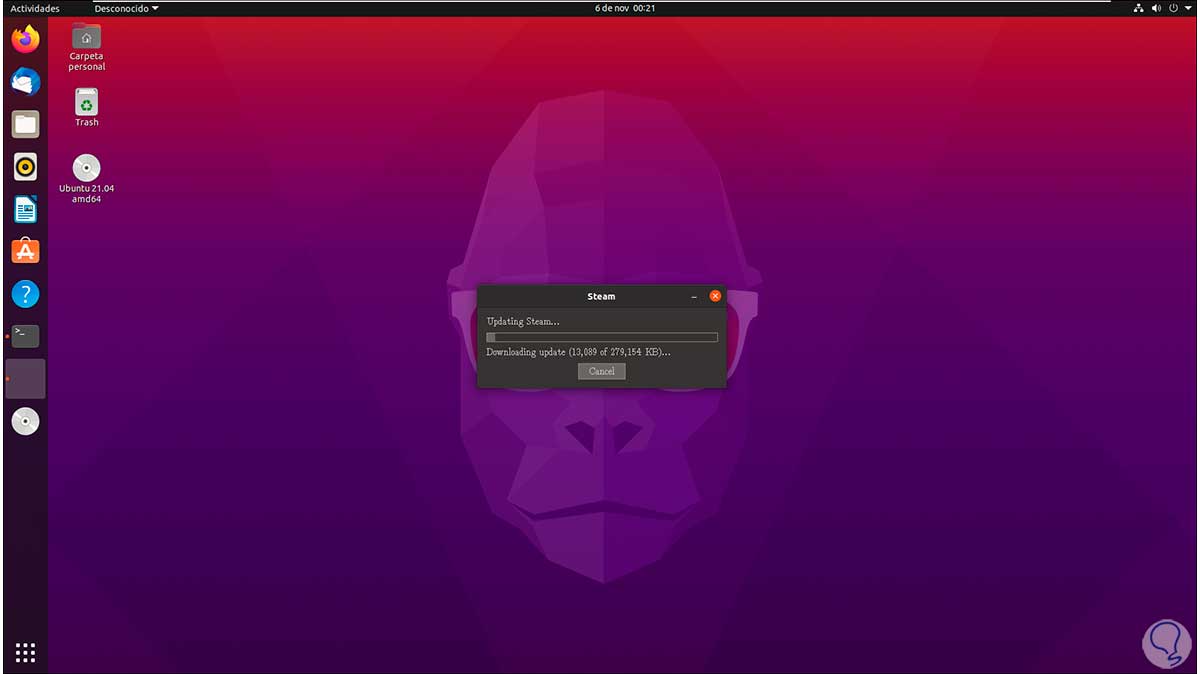Open the volume icon in top bar

[x=1157, y=8]
